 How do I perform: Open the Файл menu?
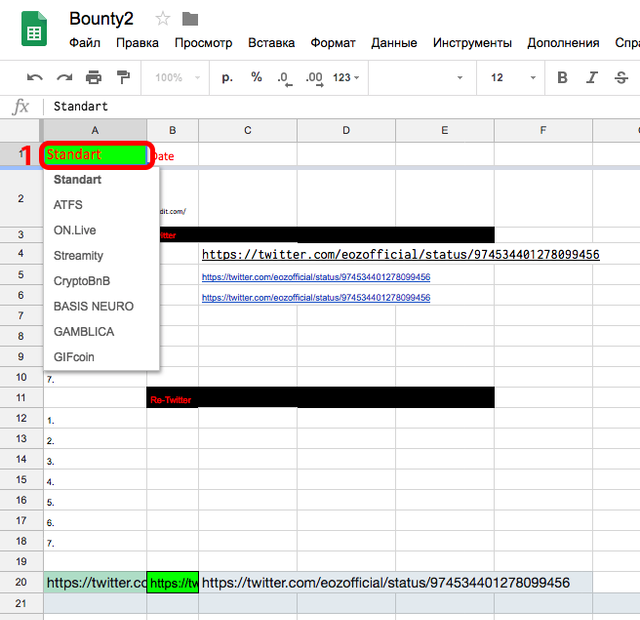pyautogui.click(x=84, y=42)
